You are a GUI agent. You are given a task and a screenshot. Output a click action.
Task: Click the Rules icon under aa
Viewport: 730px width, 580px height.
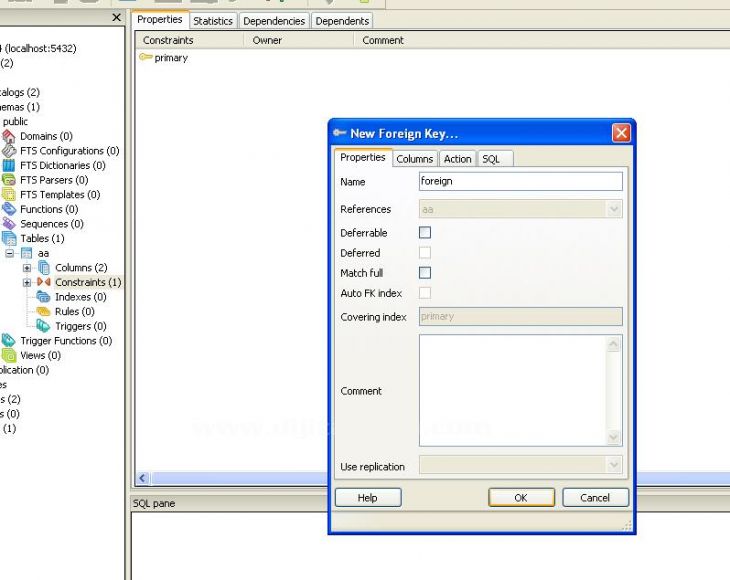tap(44, 311)
